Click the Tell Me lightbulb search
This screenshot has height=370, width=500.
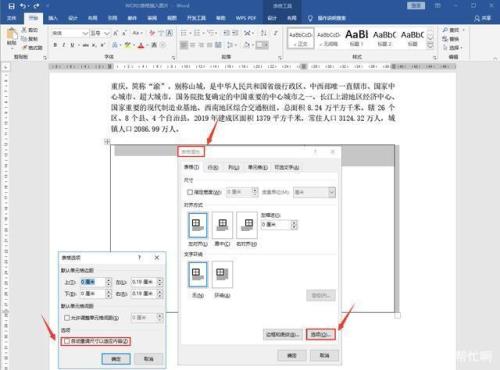310,18
